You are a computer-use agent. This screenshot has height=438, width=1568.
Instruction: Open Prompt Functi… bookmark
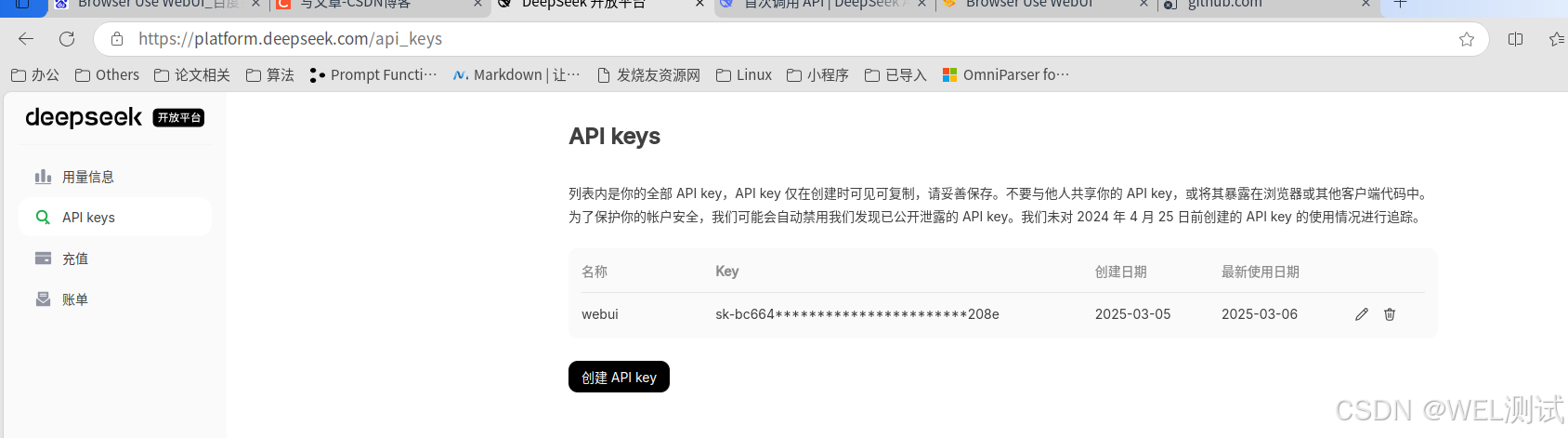coord(372,75)
